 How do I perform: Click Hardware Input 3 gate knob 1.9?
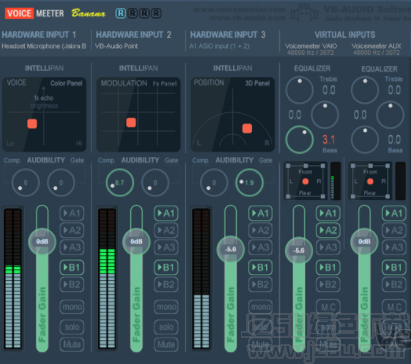coord(249,182)
